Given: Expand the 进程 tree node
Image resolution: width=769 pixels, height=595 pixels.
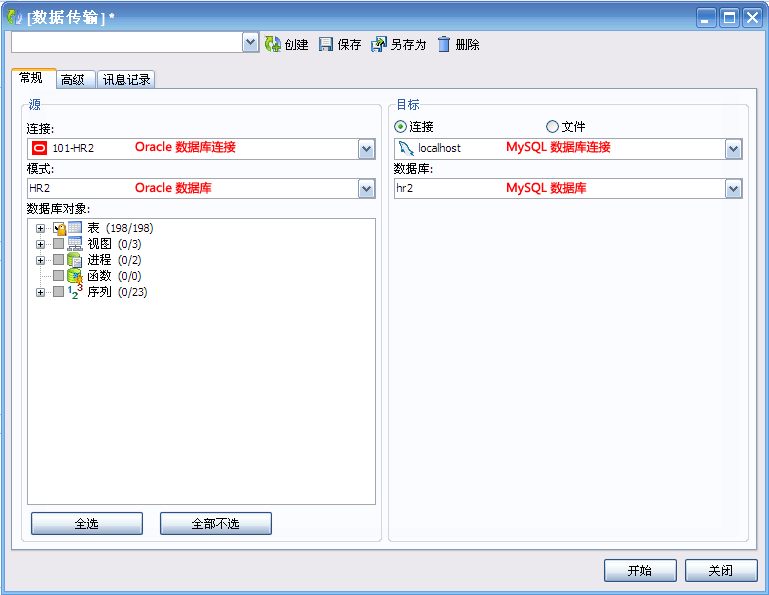Looking at the screenshot, I should [x=40, y=260].
